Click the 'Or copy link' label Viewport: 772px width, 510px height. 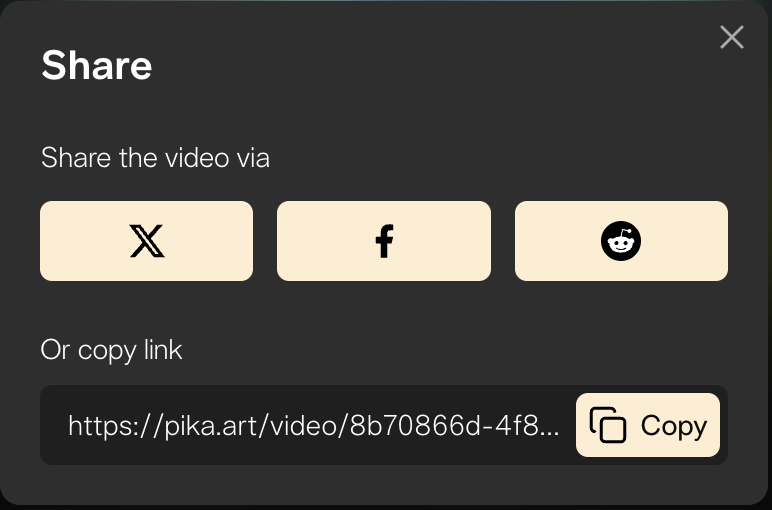coord(111,350)
